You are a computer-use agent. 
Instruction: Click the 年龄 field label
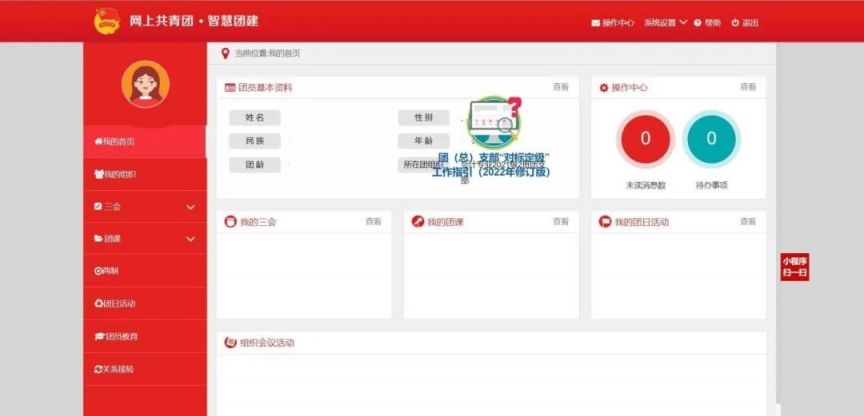tap(424, 141)
